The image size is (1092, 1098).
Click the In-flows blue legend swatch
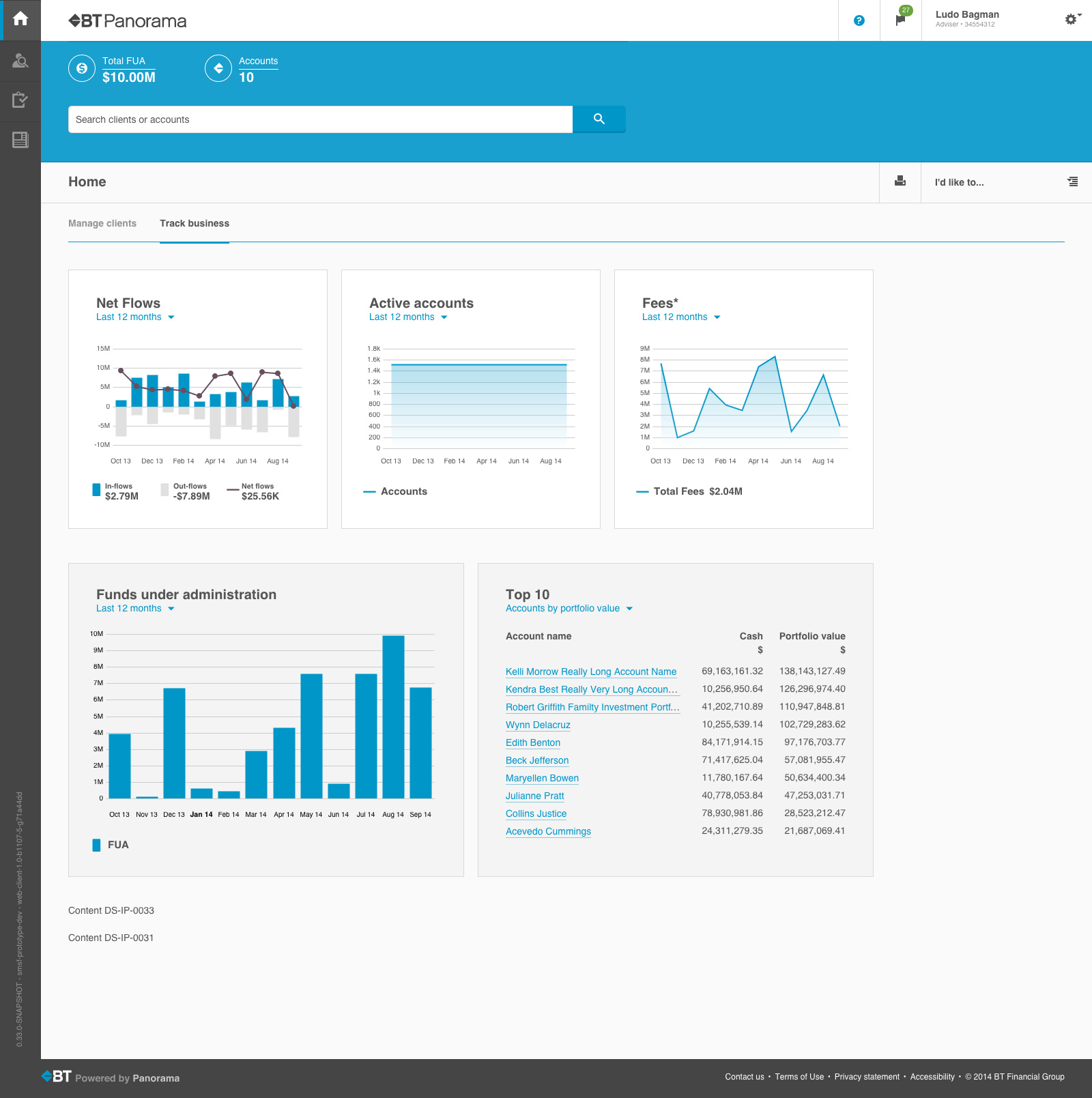96,490
